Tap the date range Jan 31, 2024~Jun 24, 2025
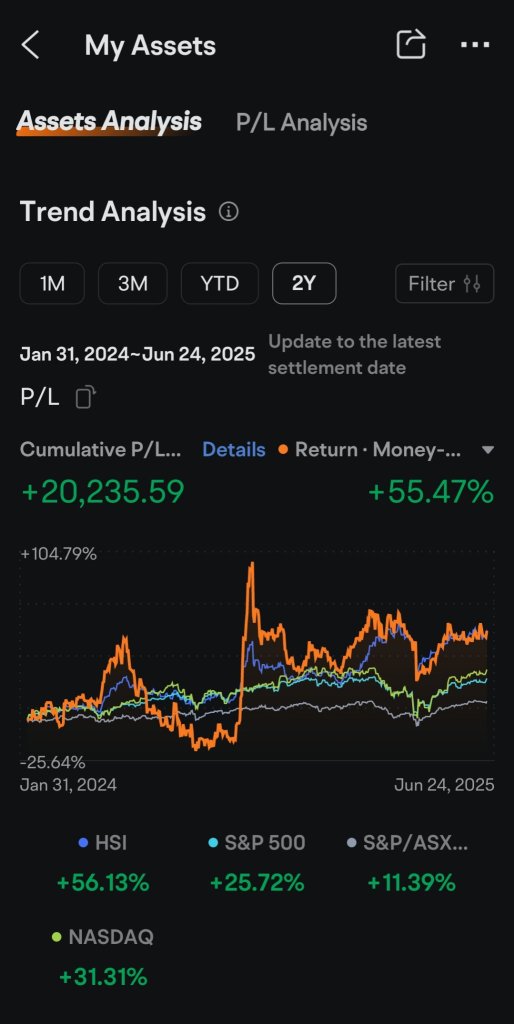The width and height of the screenshot is (514, 1024). coord(137,354)
